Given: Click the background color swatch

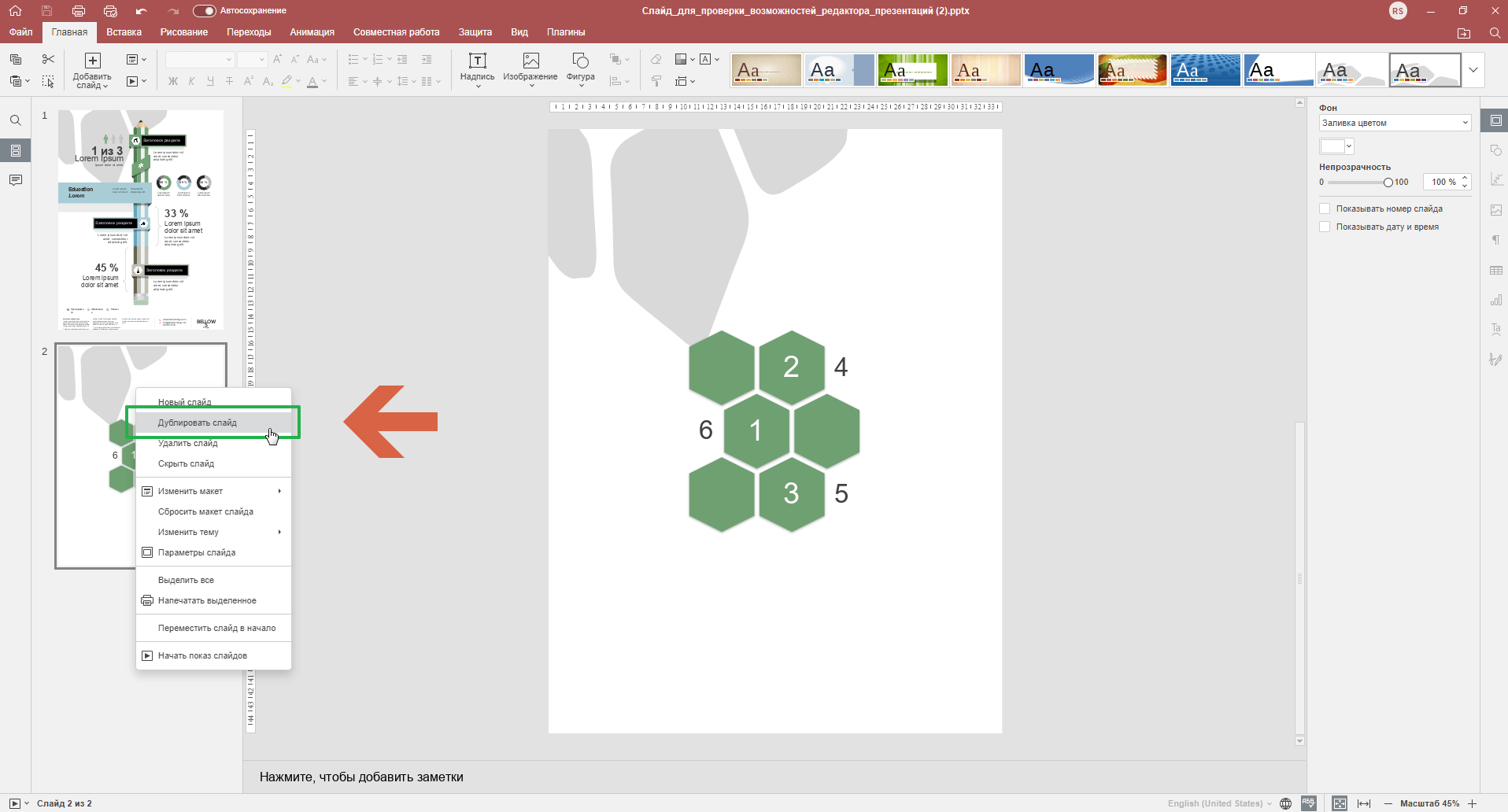Looking at the screenshot, I should pyautogui.click(x=1332, y=146).
